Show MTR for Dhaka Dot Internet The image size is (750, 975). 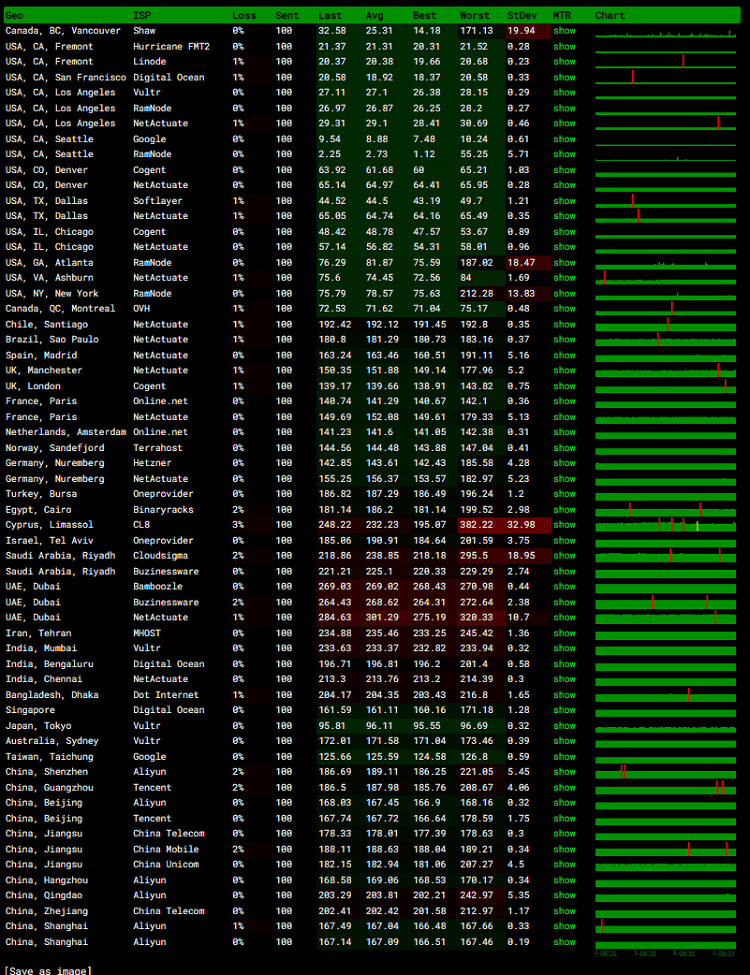564,695
